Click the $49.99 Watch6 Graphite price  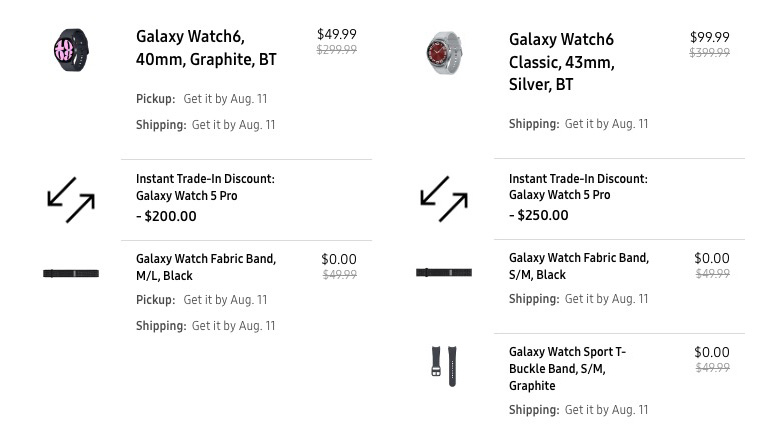337,34
